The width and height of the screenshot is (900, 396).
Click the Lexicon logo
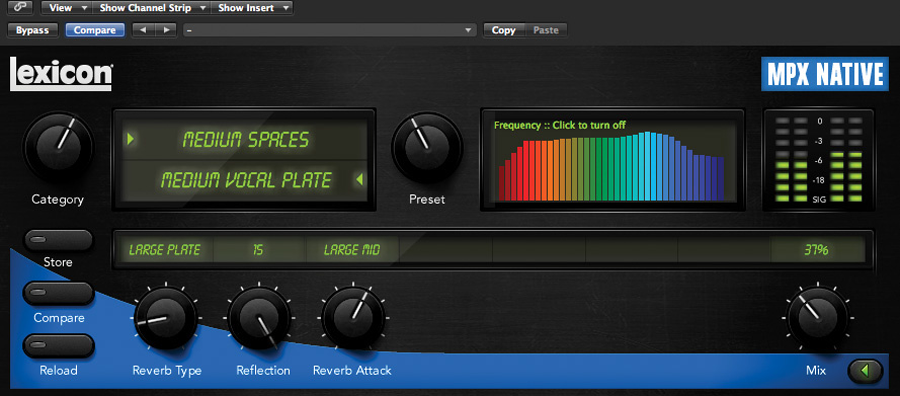coord(60,75)
